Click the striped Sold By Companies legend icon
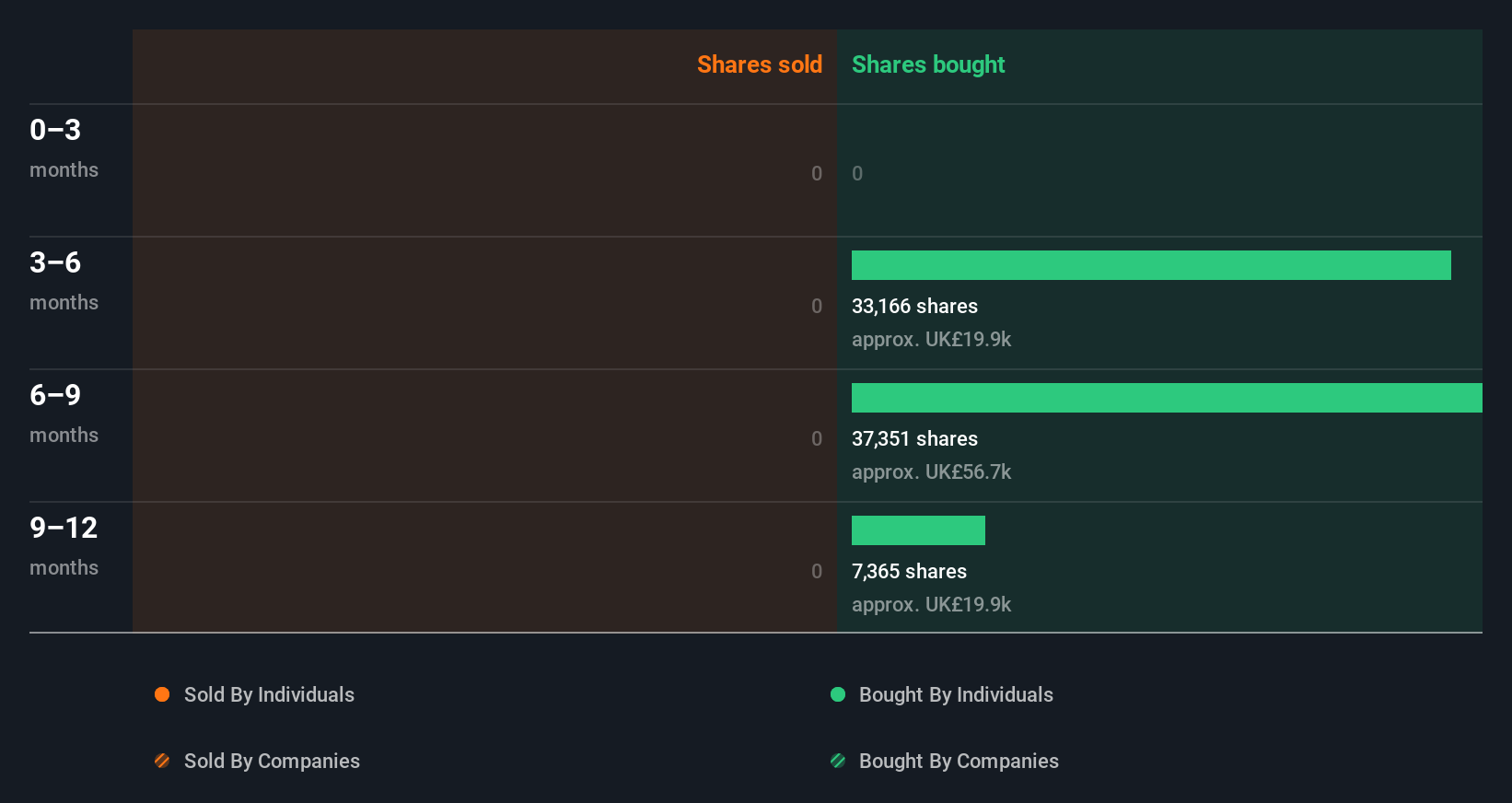The width and height of the screenshot is (1512, 803). click(162, 761)
